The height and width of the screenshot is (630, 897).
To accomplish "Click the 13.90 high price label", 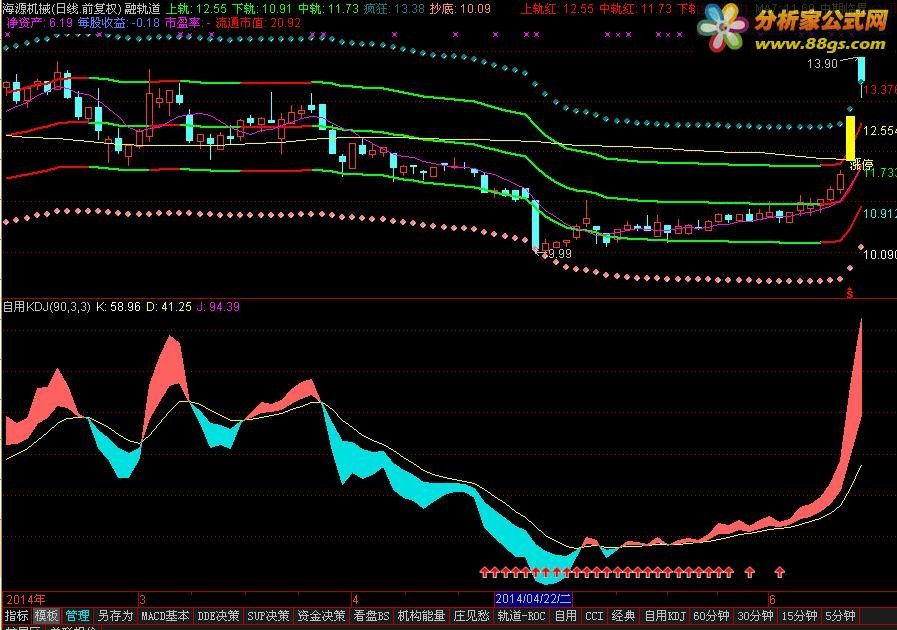I will coord(822,64).
